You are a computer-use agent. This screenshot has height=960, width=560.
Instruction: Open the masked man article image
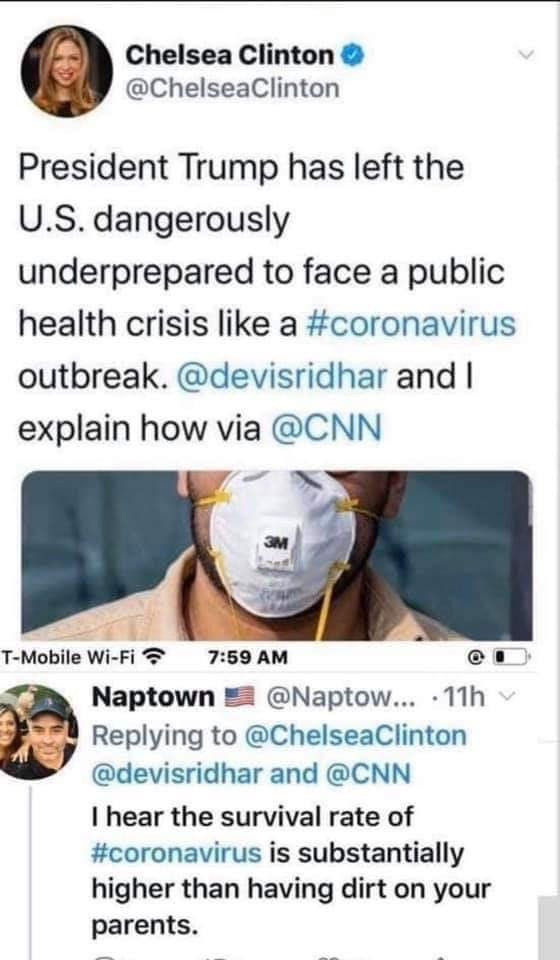tap(277, 555)
